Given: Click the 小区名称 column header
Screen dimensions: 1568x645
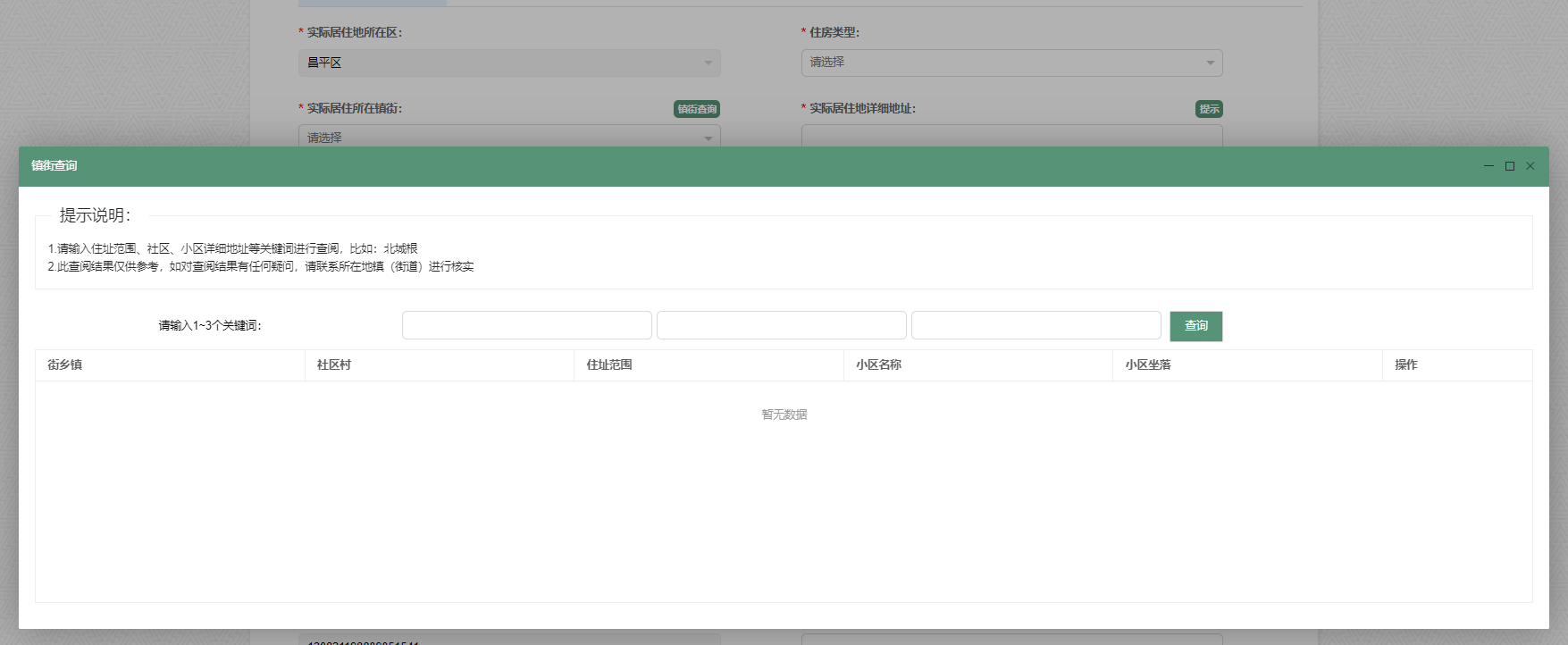Looking at the screenshot, I should click(878, 364).
